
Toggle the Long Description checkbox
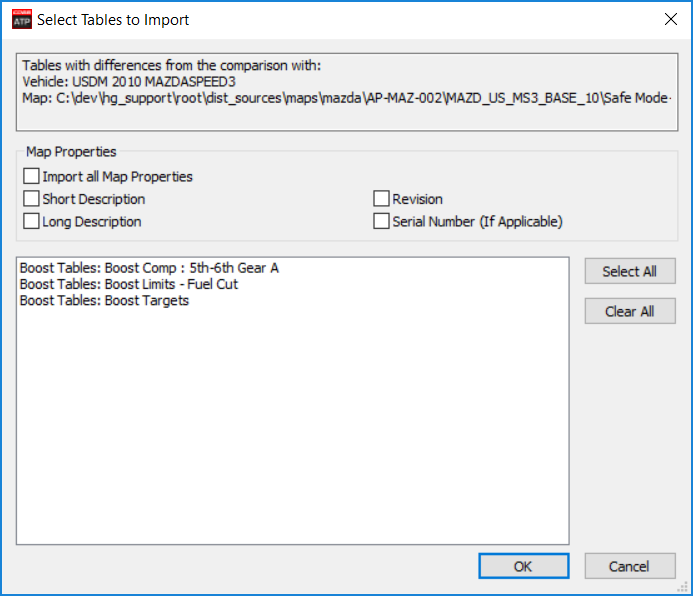pyautogui.click(x=32, y=222)
